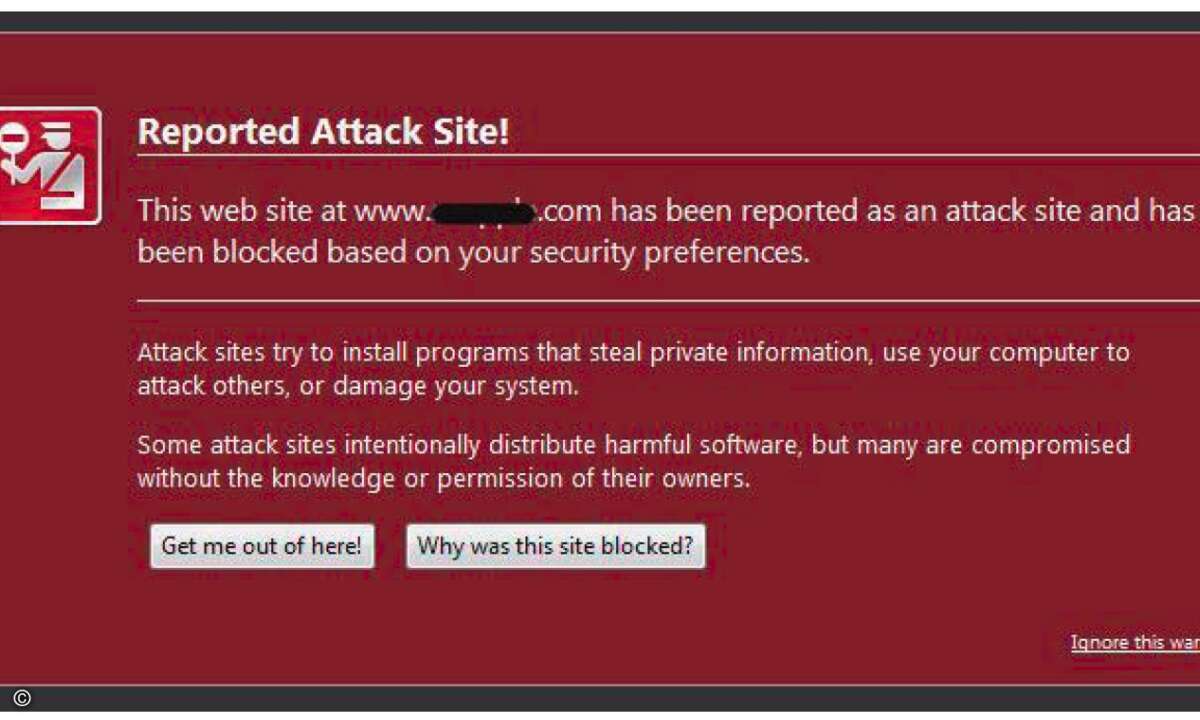Click the dark bar at the top
The image size is (1200, 720).
pos(600,22)
